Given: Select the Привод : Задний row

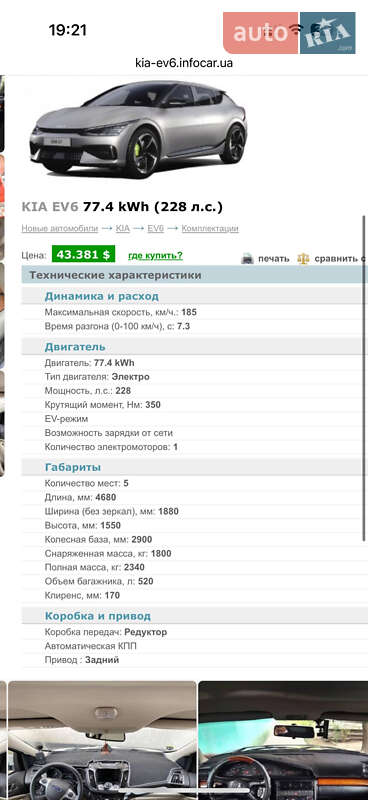Looking at the screenshot, I should pyautogui.click(x=194, y=660).
